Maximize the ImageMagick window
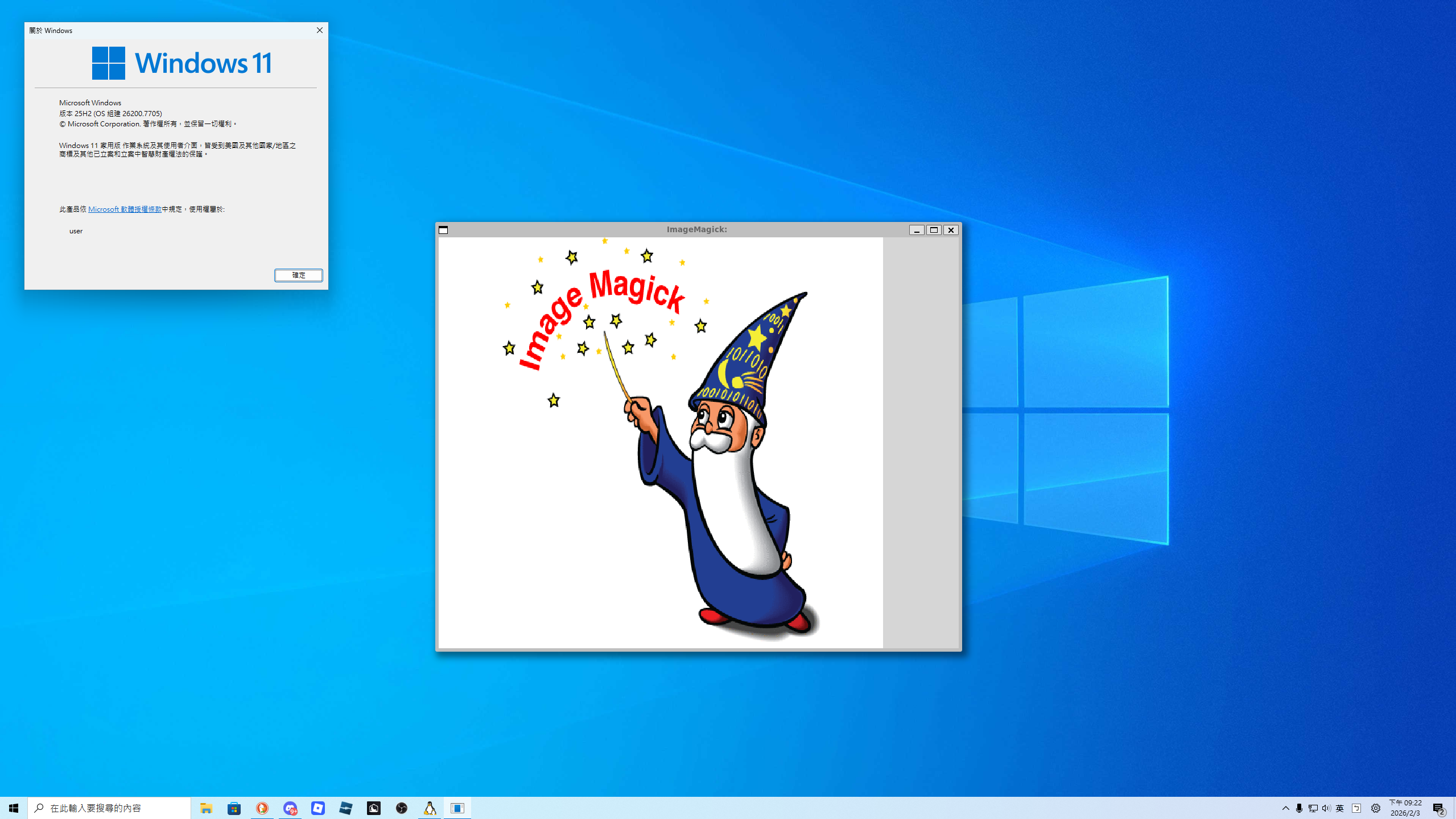The width and height of the screenshot is (1456, 819). 933,230
